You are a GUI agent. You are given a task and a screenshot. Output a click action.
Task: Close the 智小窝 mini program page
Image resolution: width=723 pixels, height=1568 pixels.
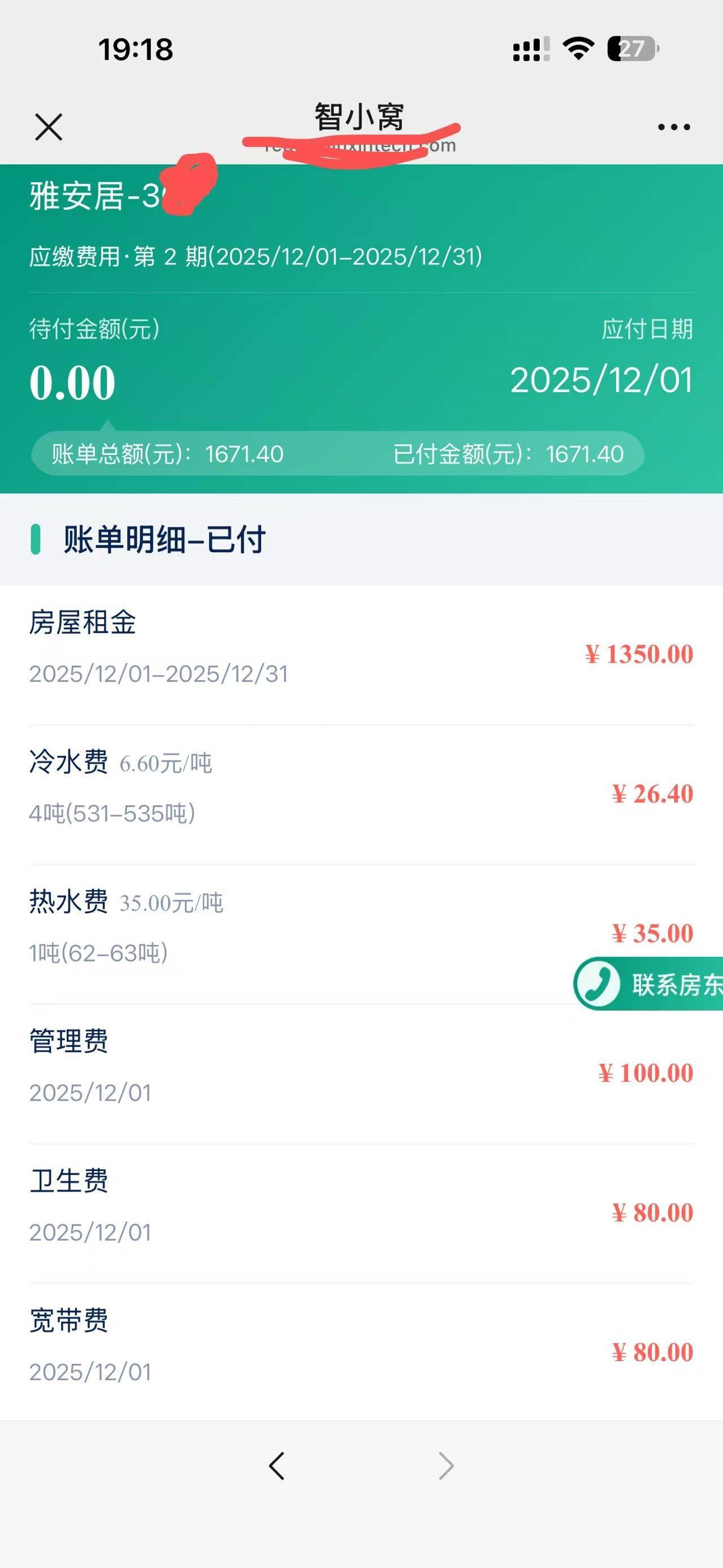49,127
